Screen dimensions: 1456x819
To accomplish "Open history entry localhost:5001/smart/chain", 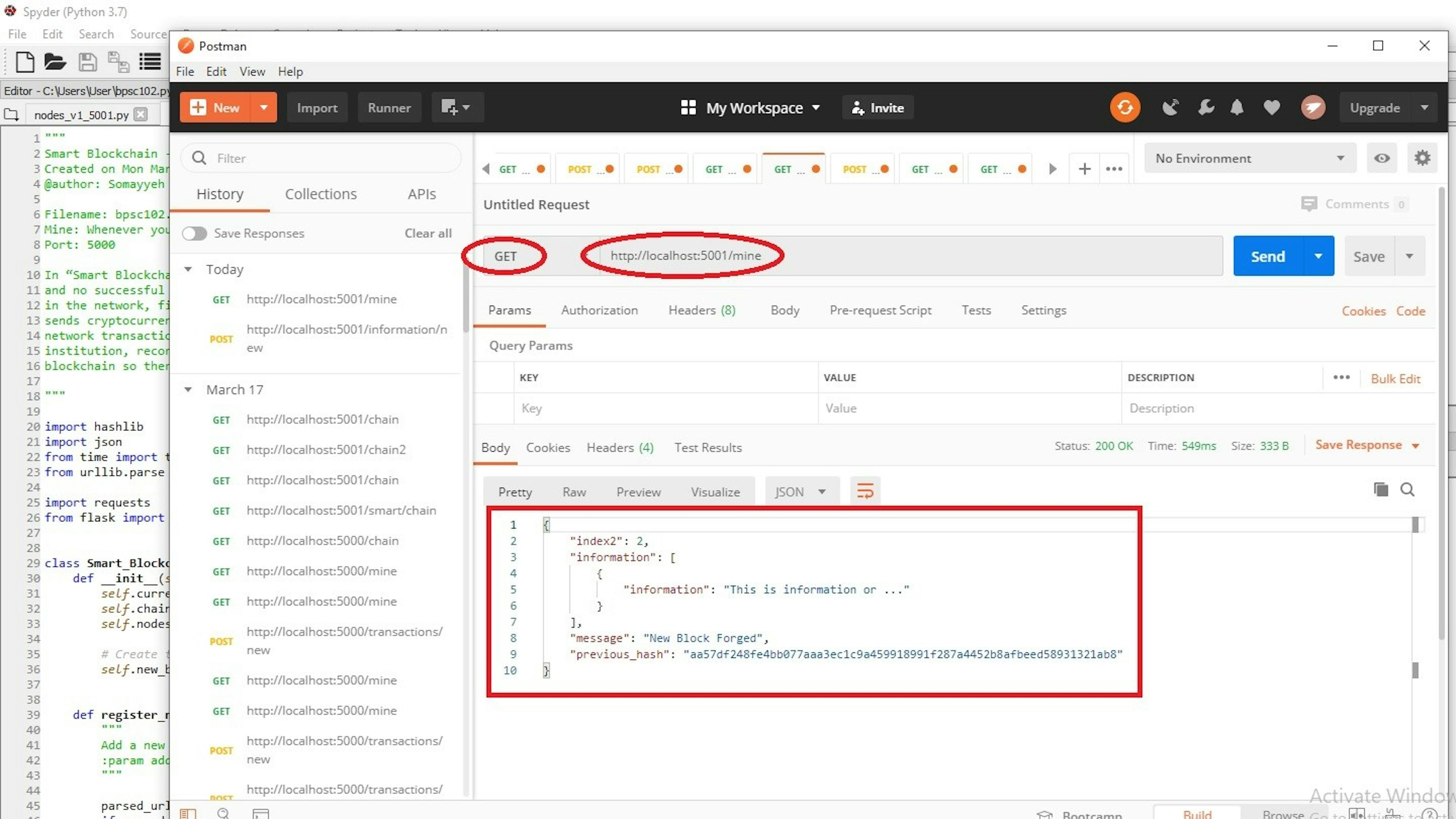I will pos(341,510).
